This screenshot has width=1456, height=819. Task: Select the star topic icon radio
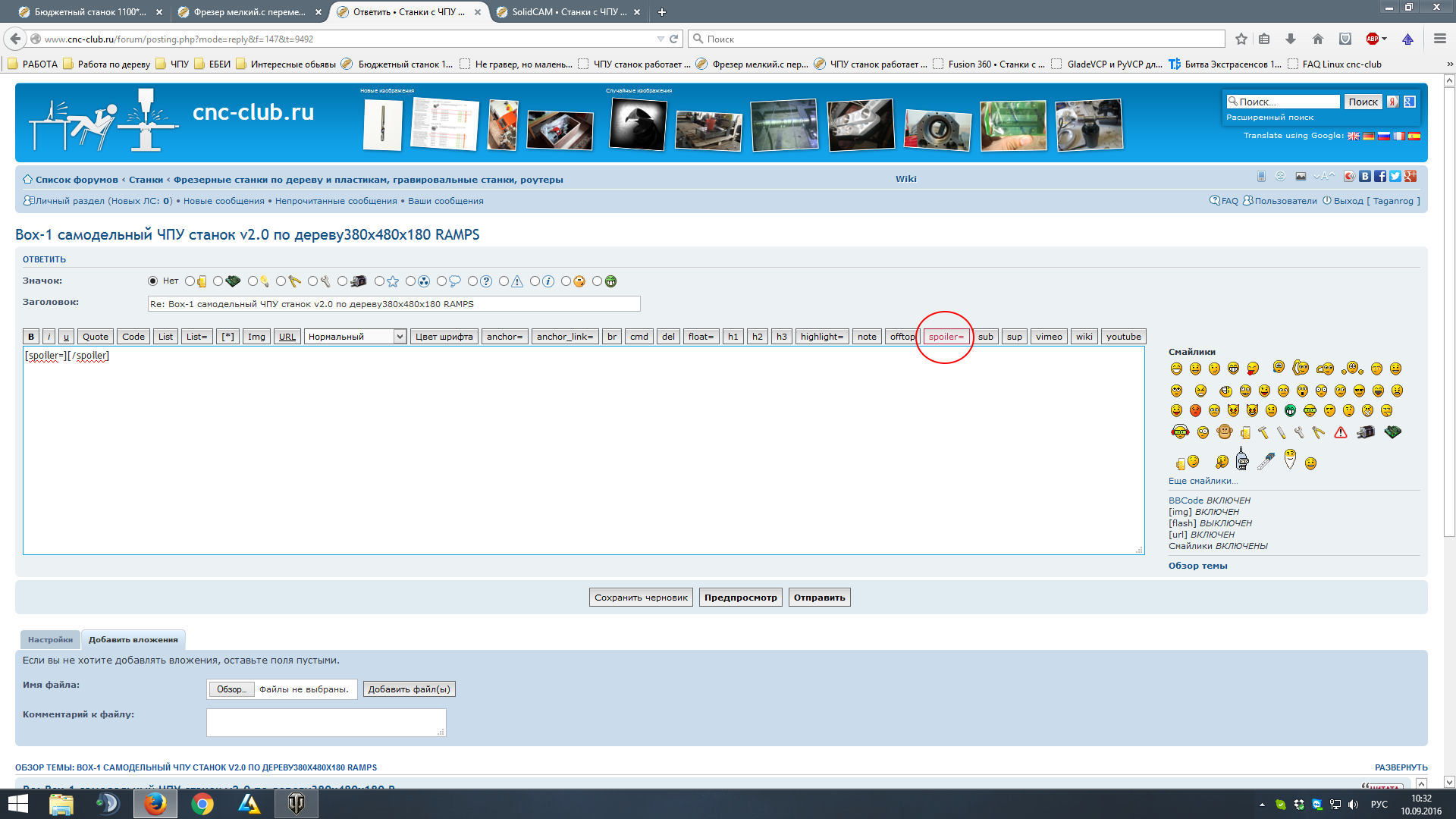coord(379,281)
